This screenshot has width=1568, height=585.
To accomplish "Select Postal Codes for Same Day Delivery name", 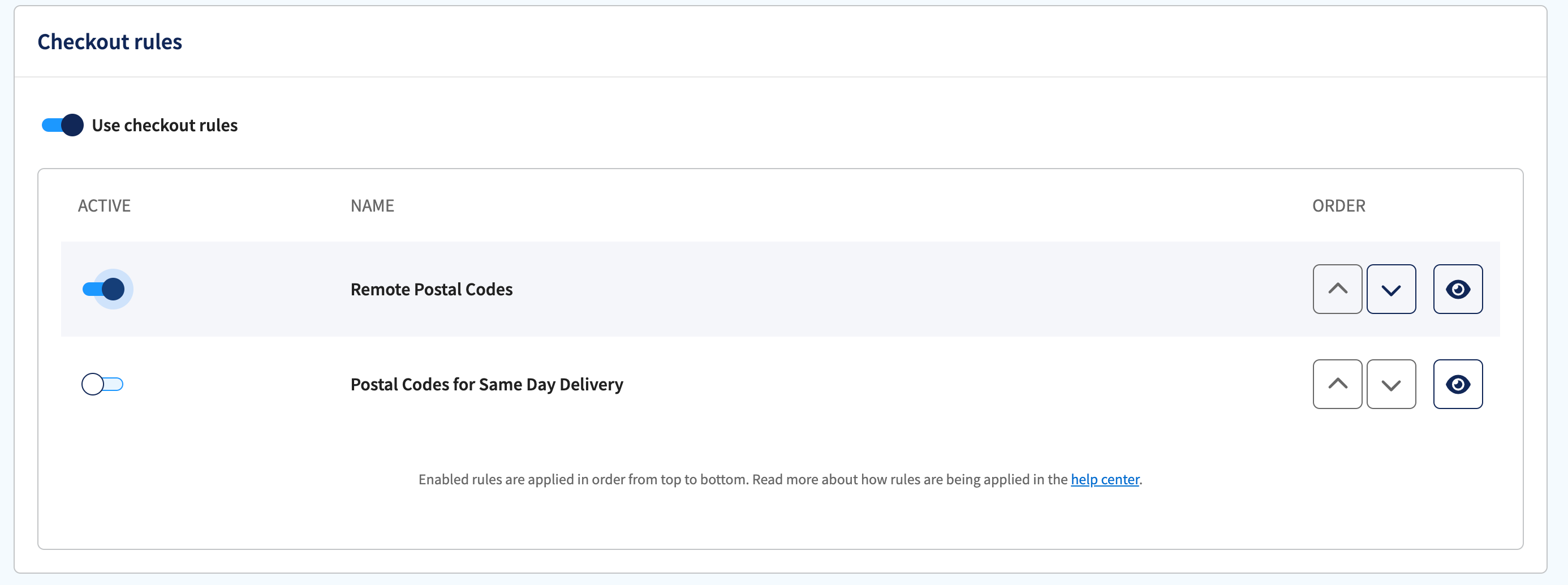I will point(487,385).
